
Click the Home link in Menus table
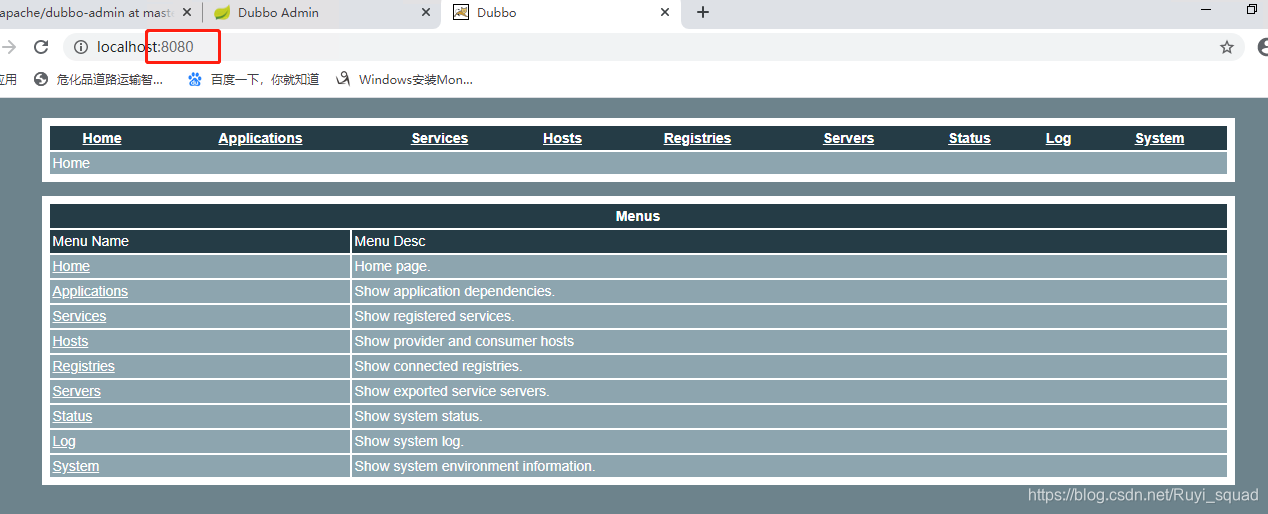pos(71,266)
